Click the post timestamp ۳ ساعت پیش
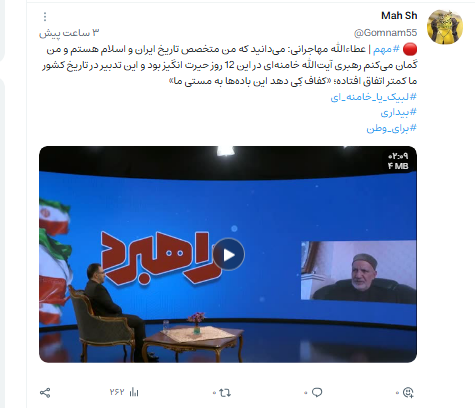The image size is (475, 408). (x=69, y=33)
